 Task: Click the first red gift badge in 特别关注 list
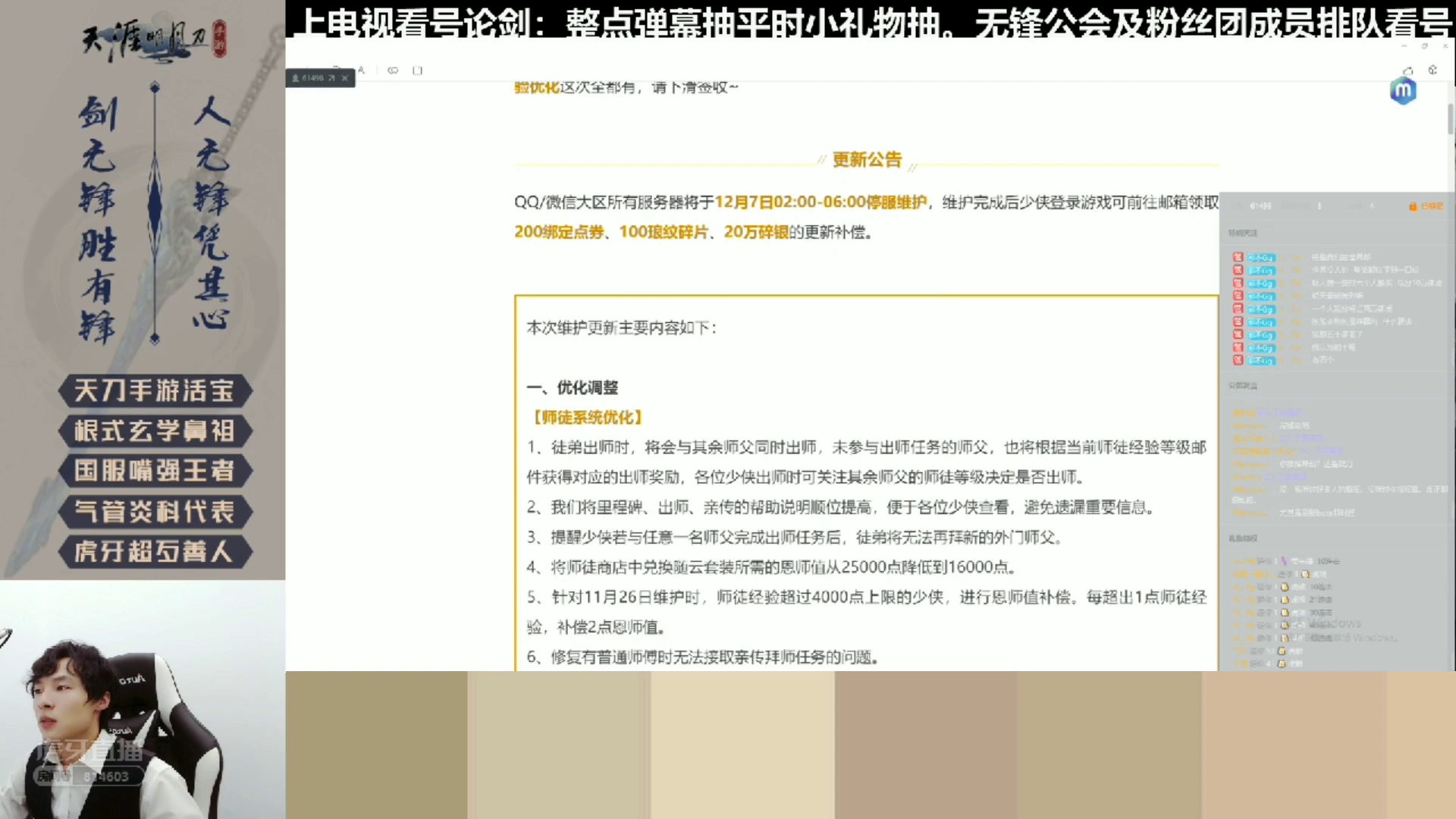tap(1238, 257)
